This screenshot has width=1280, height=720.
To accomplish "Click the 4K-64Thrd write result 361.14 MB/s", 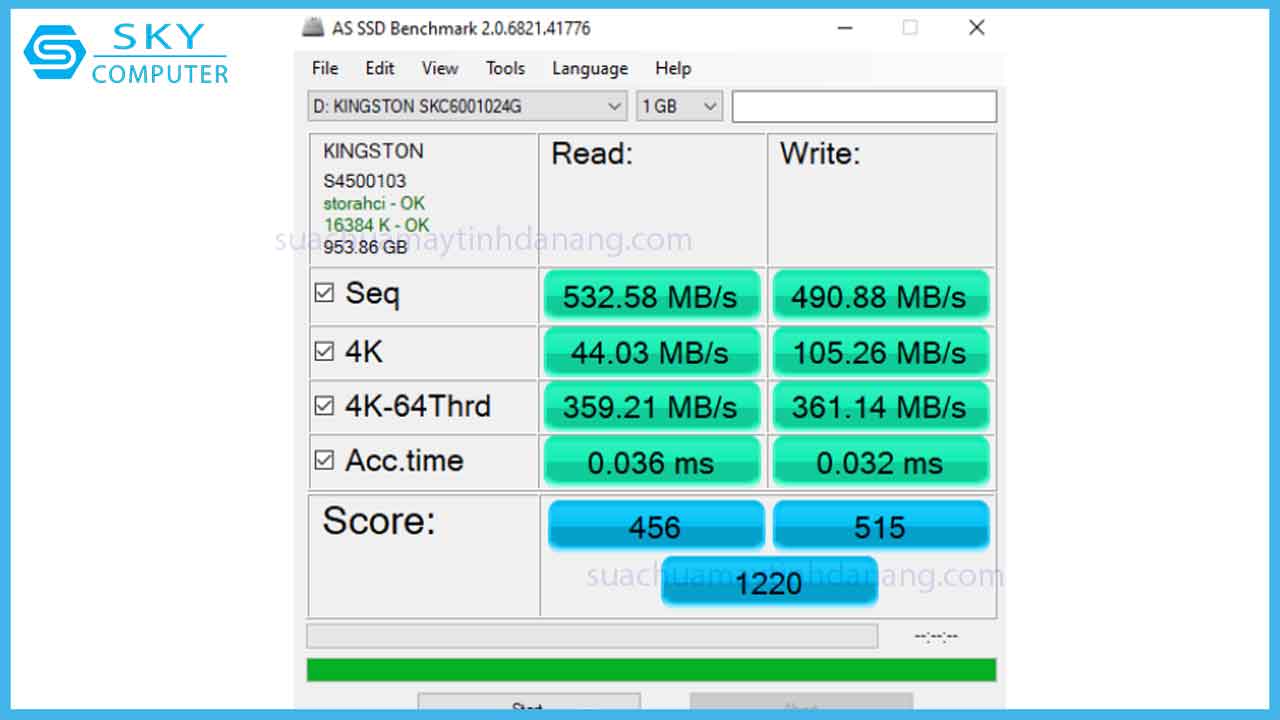I will [x=879, y=407].
